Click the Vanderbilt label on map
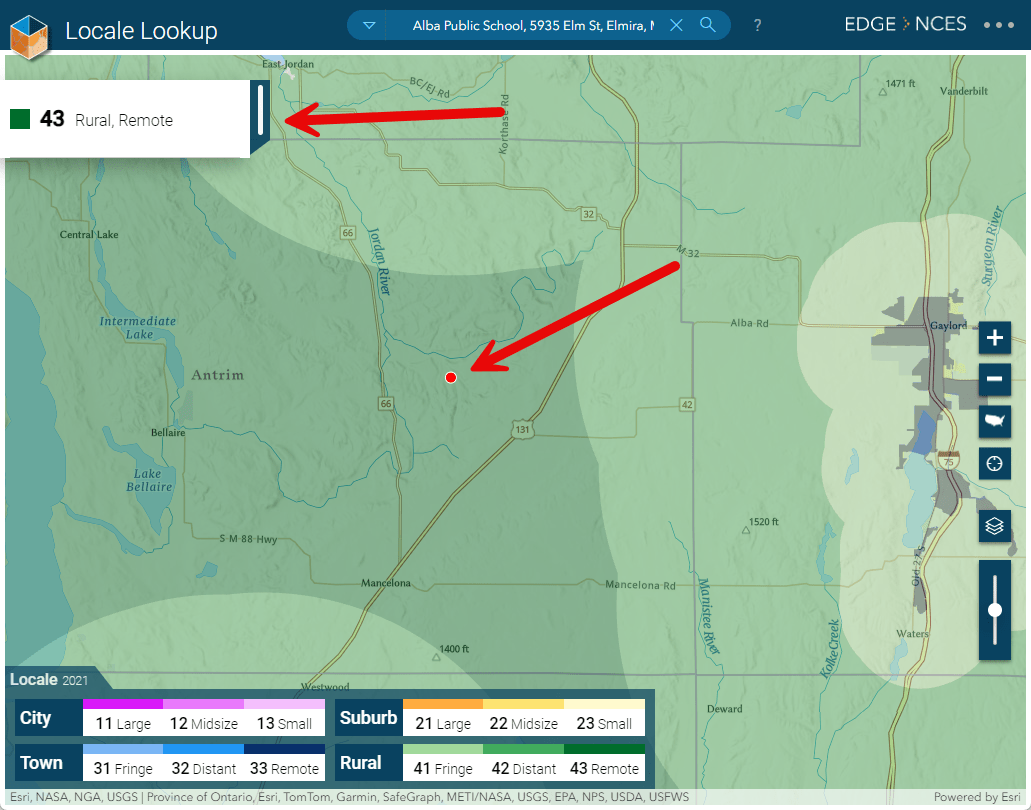Viewport: 1031px width, 810px height. (964, 91)
